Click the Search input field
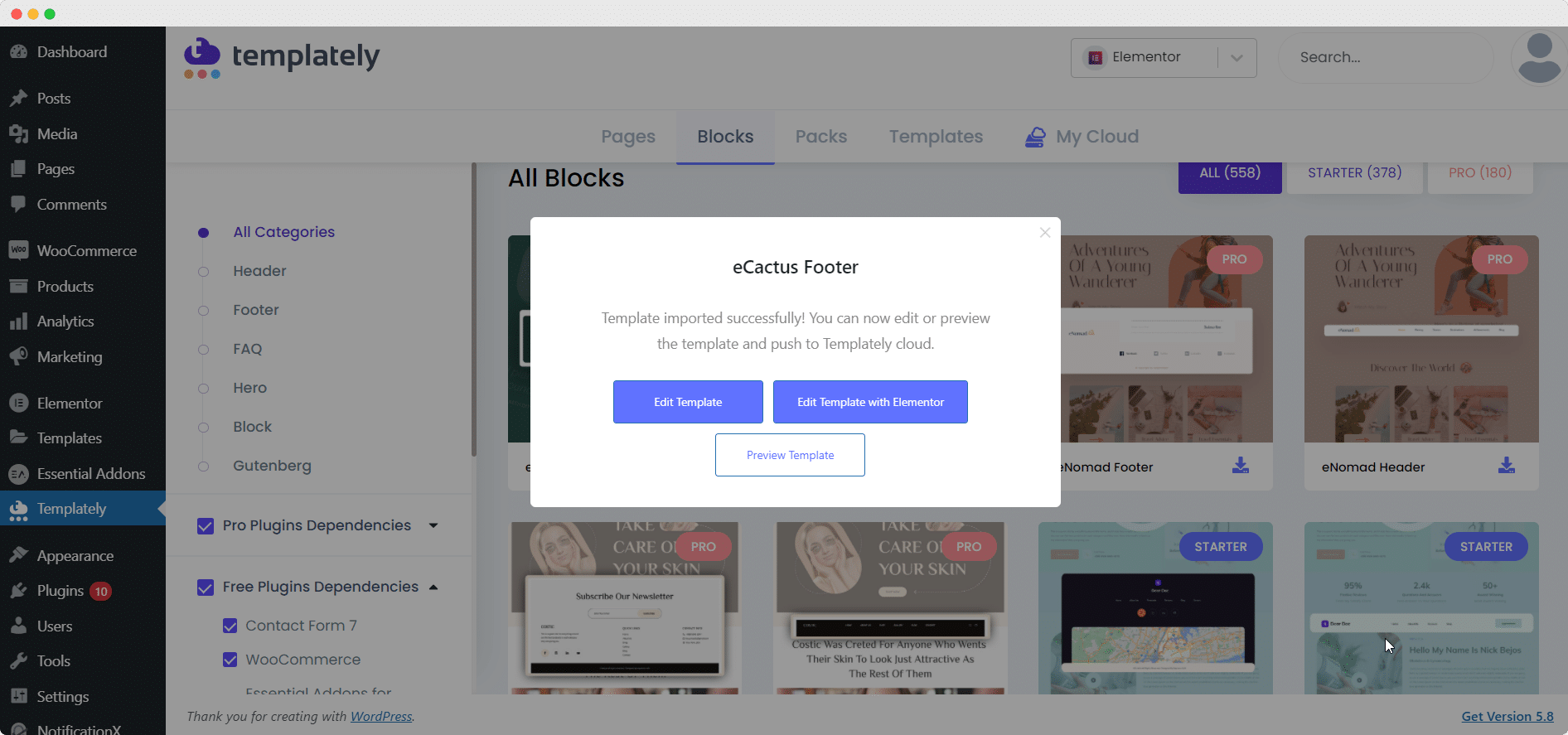Viewport: 1568px width, 735px height. (x=1384, y=58)
